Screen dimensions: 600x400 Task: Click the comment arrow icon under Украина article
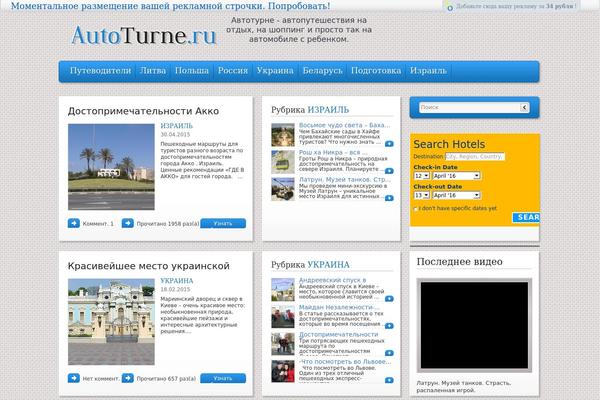click(74, 378)
